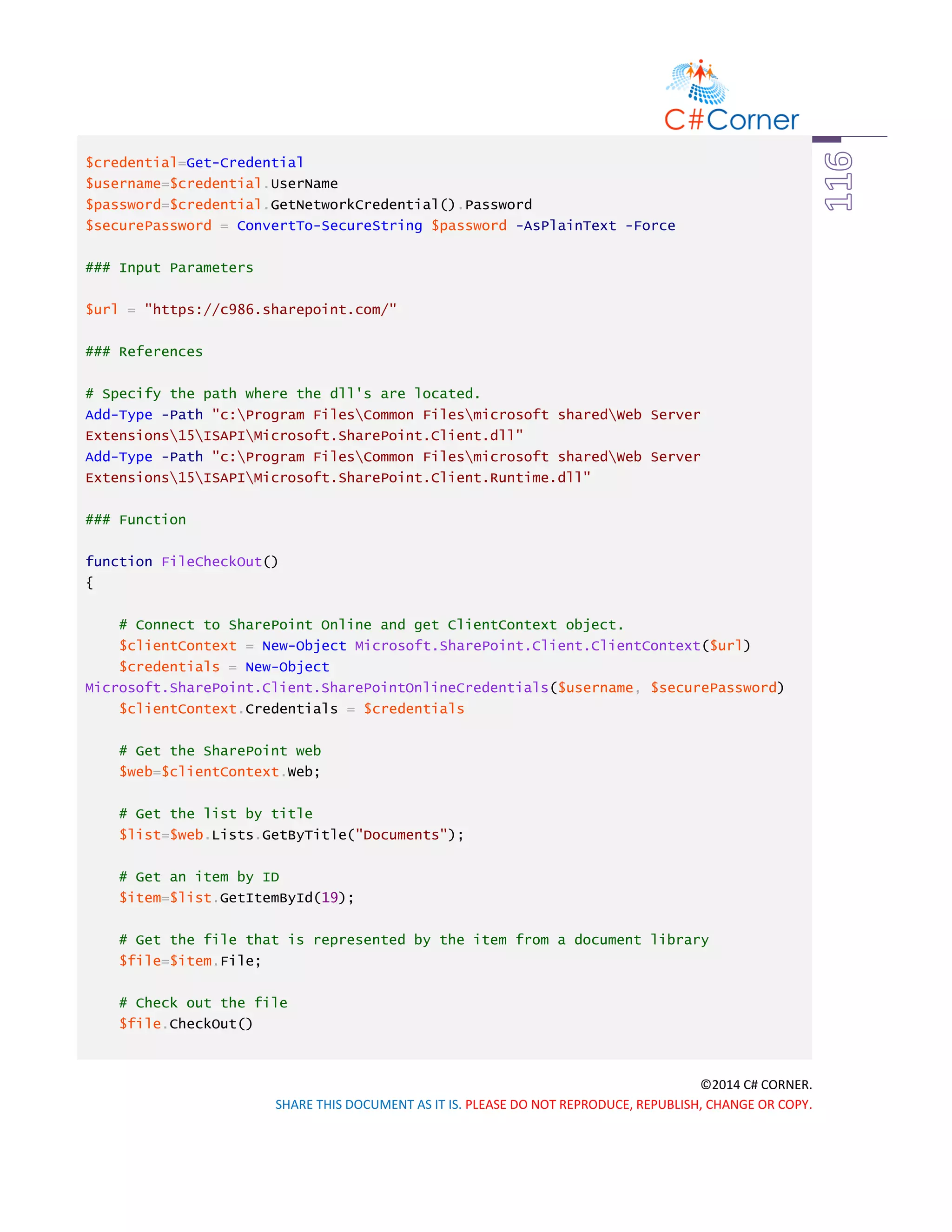Click '# Specify the path where the dll's are located.'
The width and height of the screenshot is (952, 1232).
pos(283,393)
